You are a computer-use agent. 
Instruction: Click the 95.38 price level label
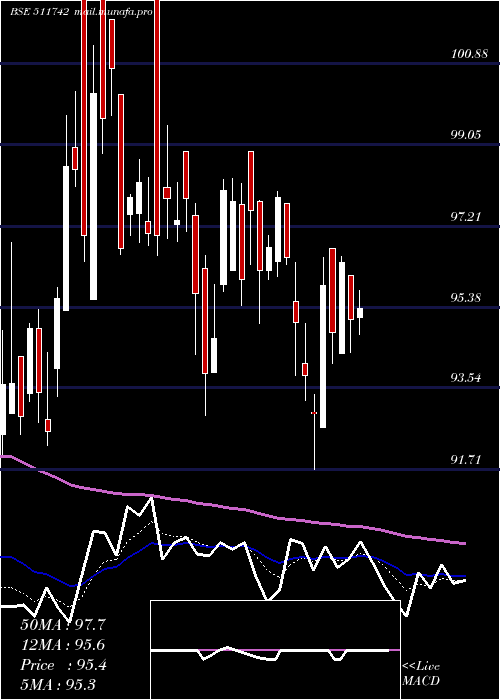click(x=466, y=298)
